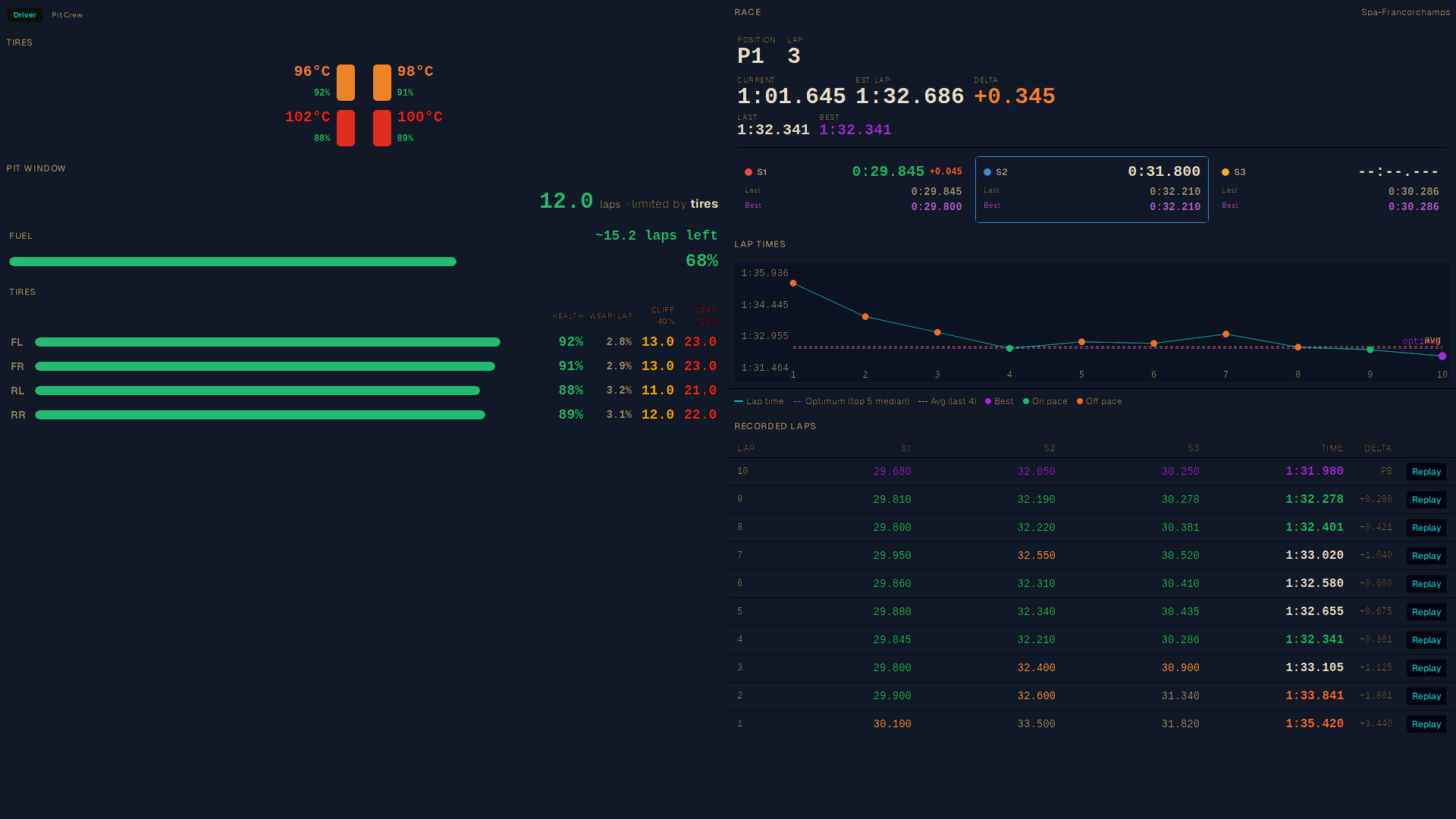Replay lap 2 with time 1:33.841

[1426, 696]
